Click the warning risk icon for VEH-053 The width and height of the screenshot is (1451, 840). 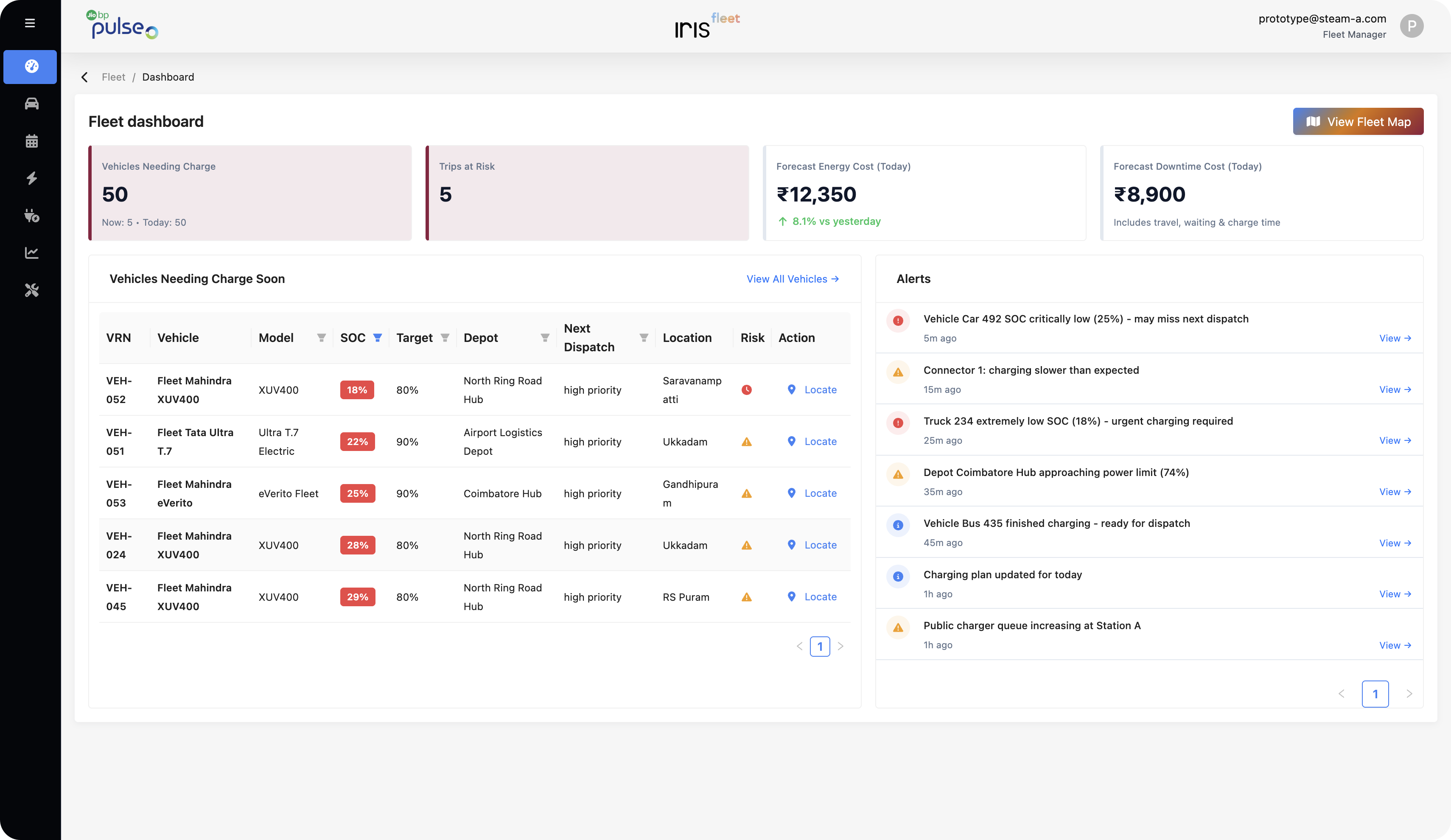coord(746,493)
